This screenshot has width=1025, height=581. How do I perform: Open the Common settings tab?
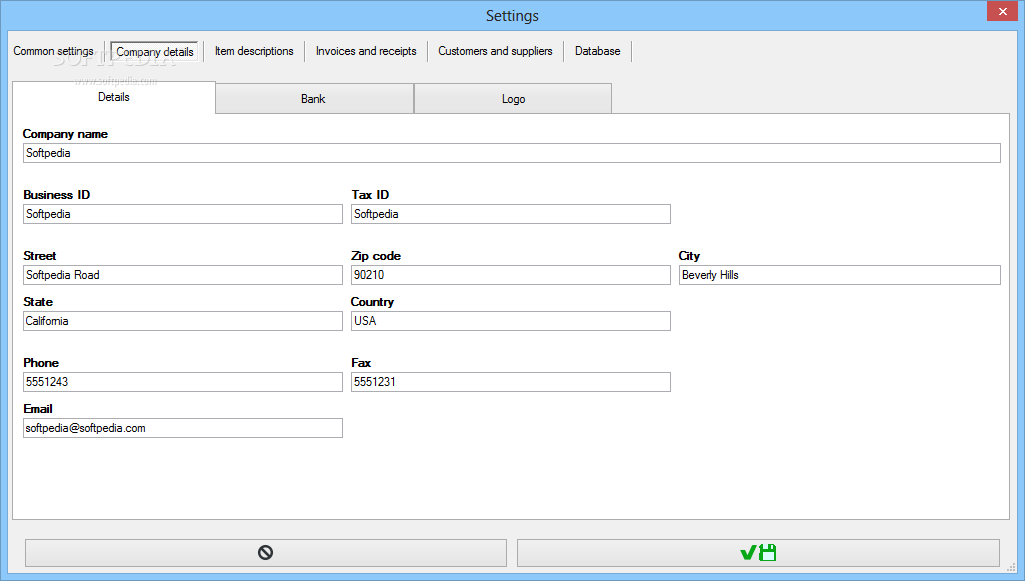coord(54,51)
